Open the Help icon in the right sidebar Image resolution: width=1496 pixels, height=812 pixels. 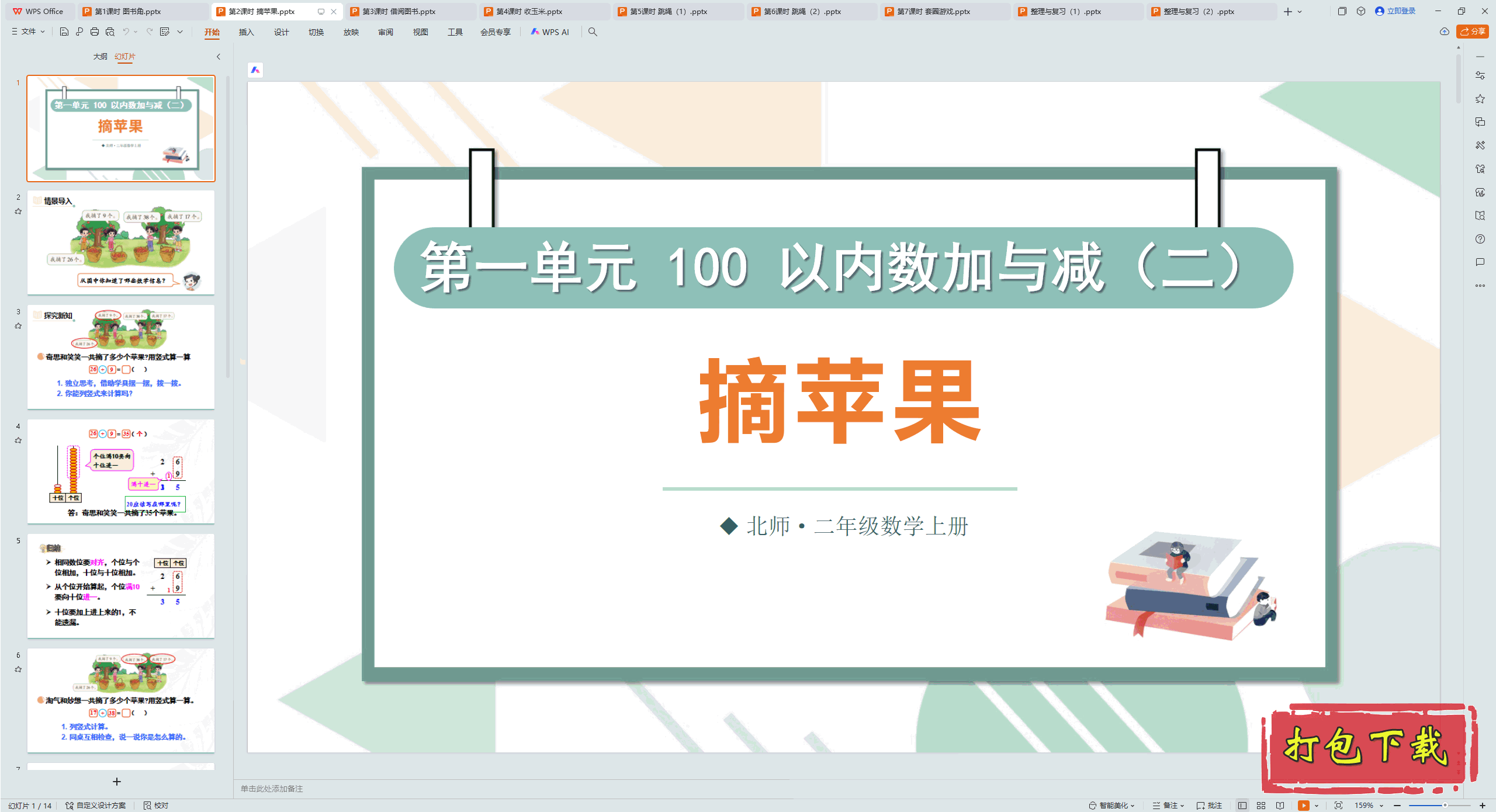1480,238
